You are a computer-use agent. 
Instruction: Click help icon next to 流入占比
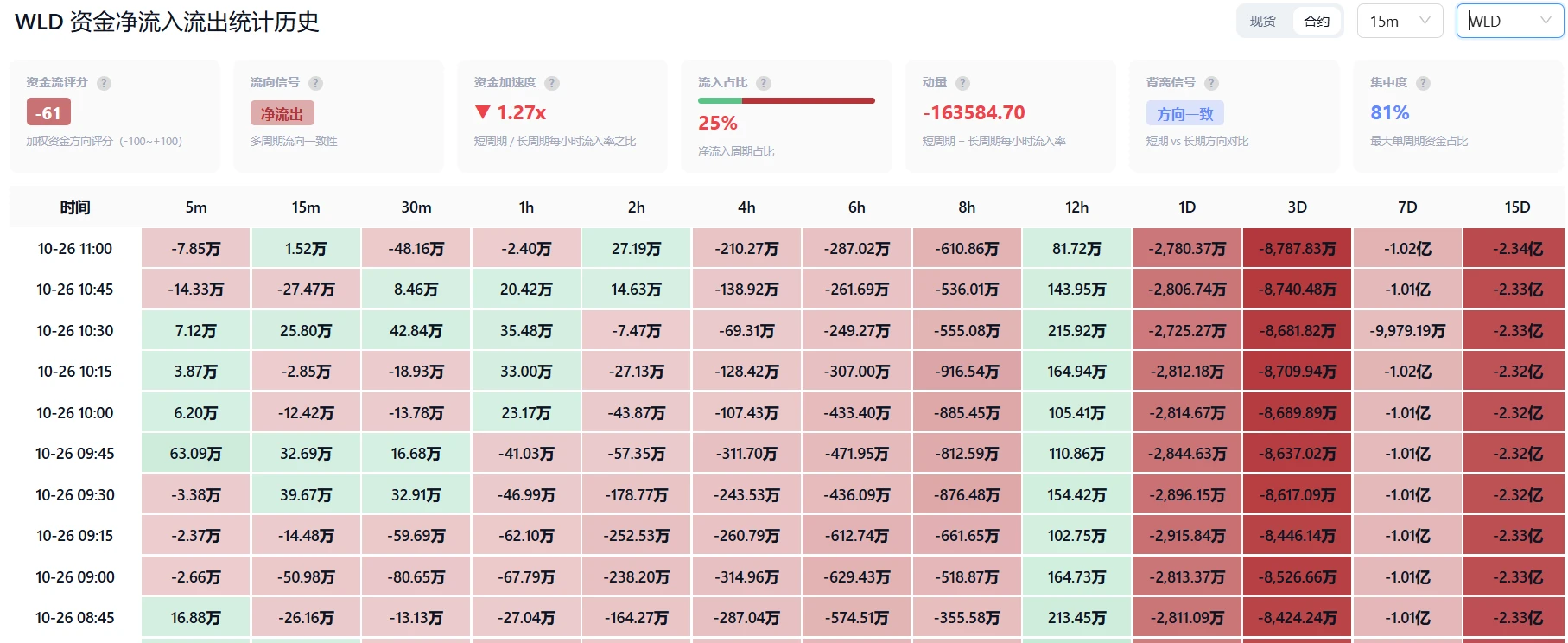coord(764,83)
